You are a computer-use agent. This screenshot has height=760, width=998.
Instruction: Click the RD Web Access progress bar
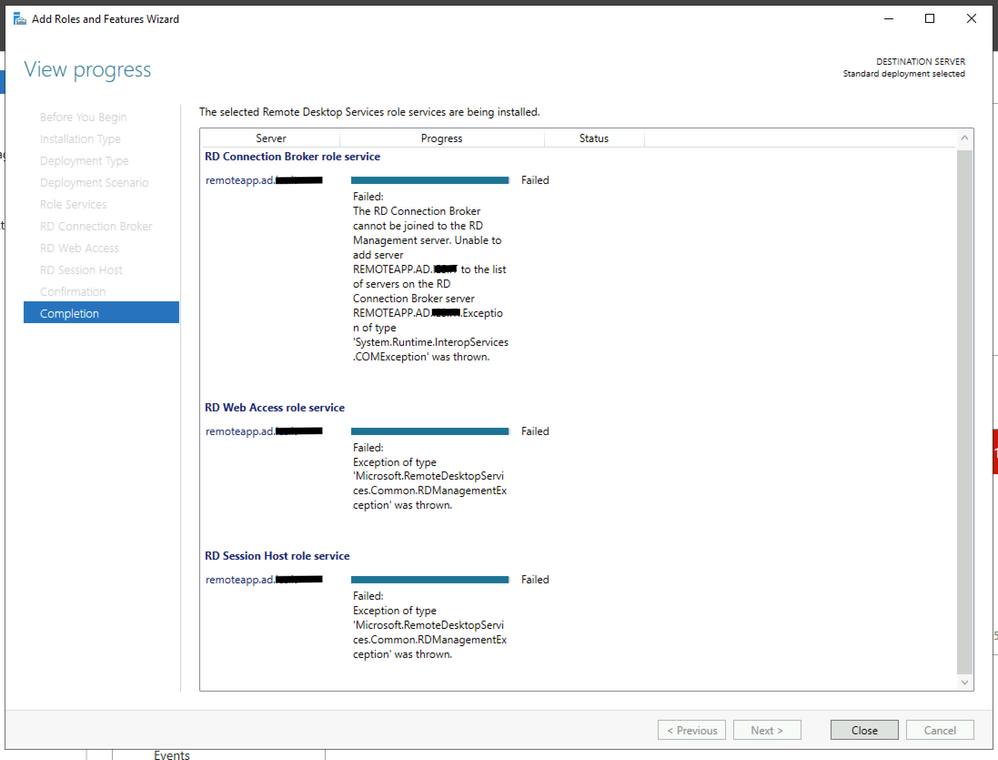[430, 431]
